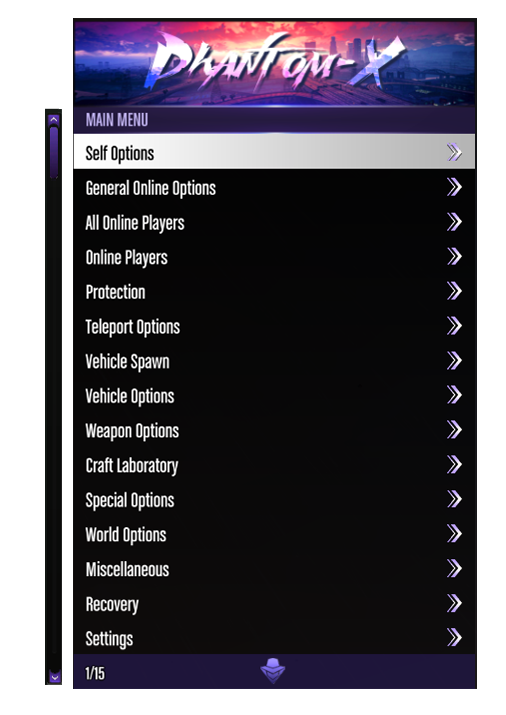Image resolution: width=506 pixels, height=715 pixels.
Task: Click the Craft Laboratory double-chevron icon
Action: 454,464
